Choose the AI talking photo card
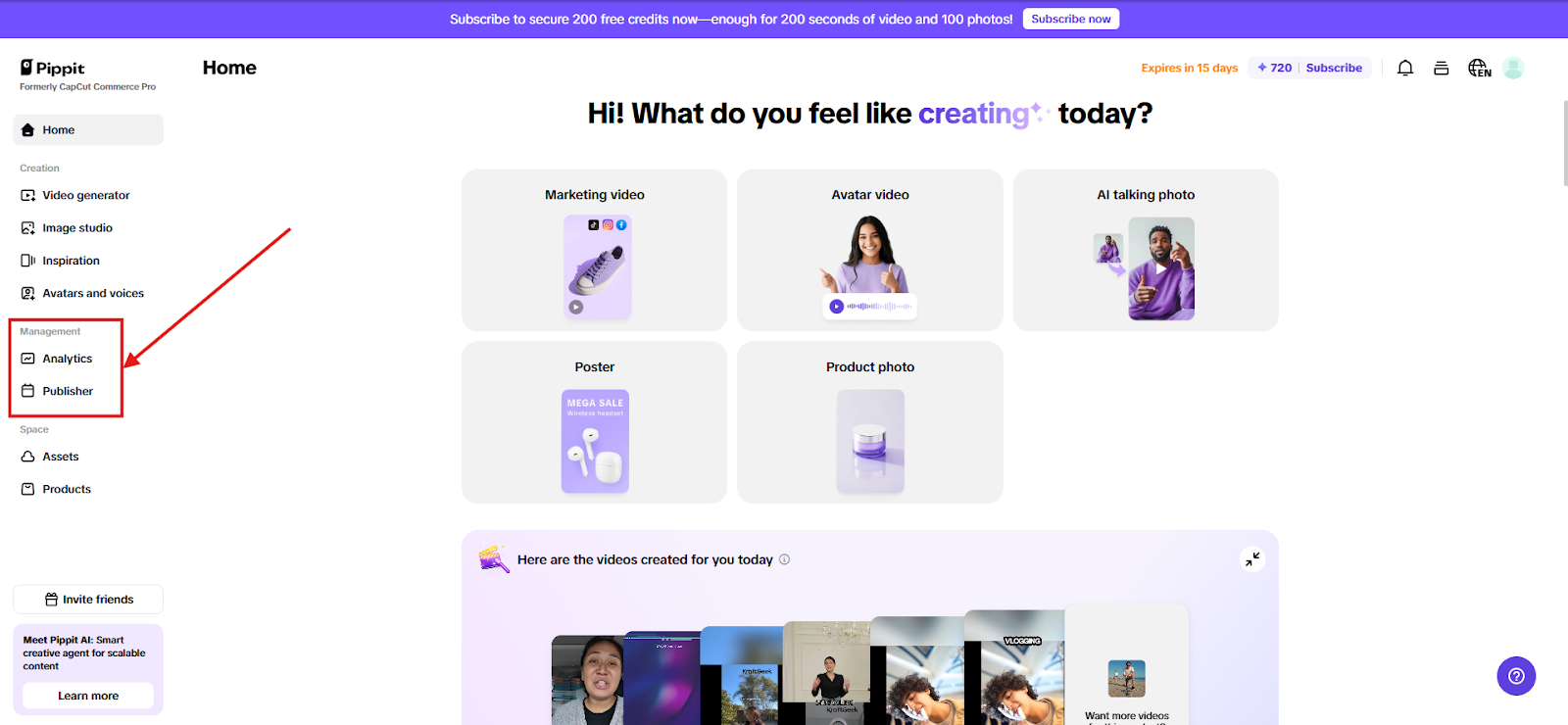The width and height of the screenshot is (1568, 725). coord(1146,250)
